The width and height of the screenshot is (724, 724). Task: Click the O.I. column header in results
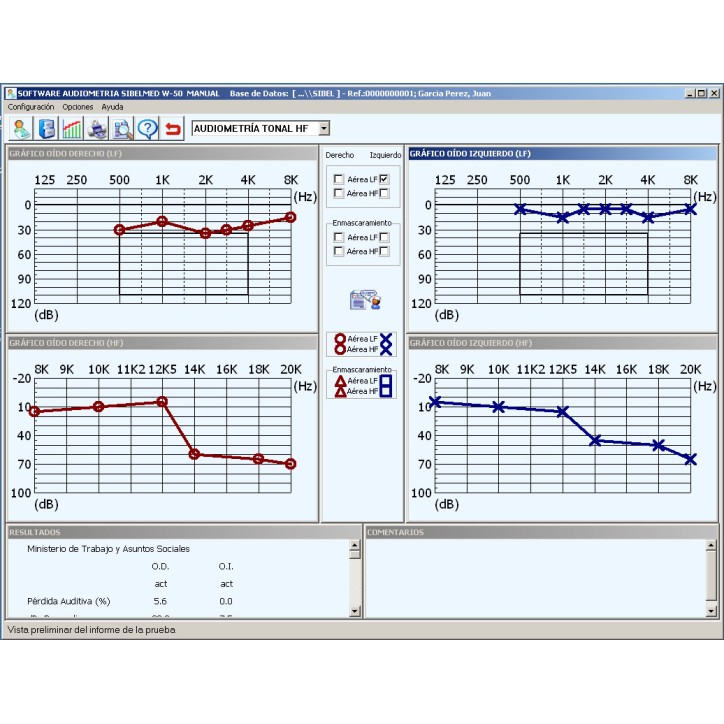(226, 566)
